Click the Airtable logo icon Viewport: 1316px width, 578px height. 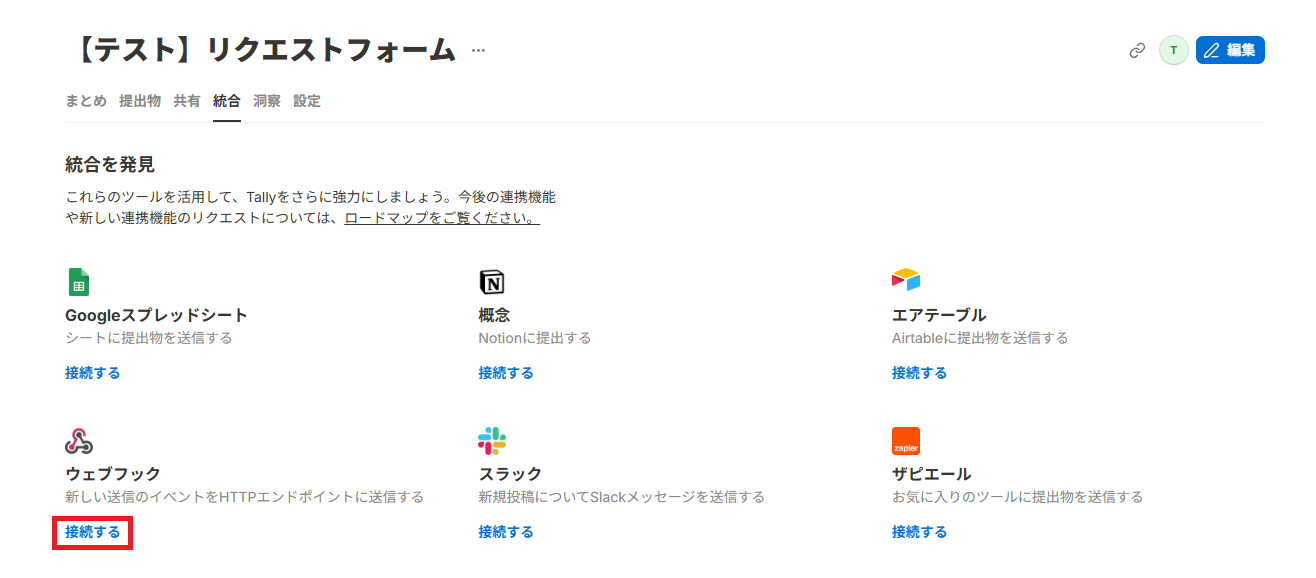[x=906, y=279]
